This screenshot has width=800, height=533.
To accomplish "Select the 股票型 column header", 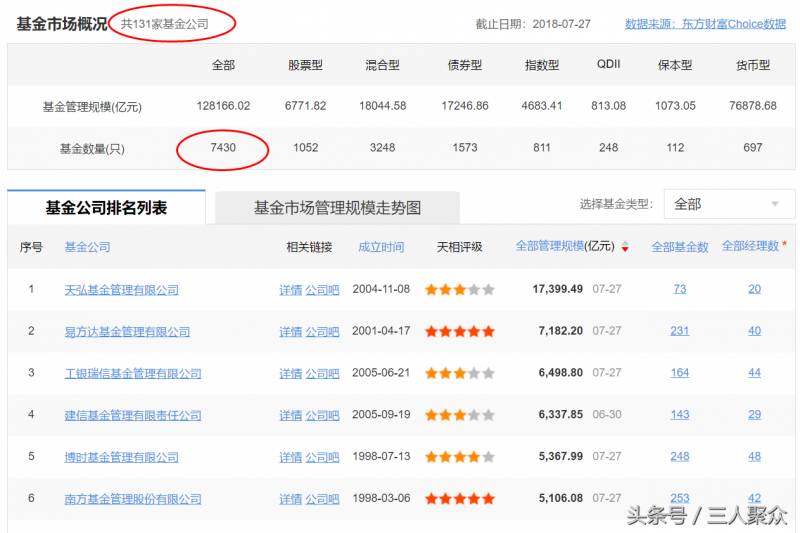I will (x=305, y=65).
